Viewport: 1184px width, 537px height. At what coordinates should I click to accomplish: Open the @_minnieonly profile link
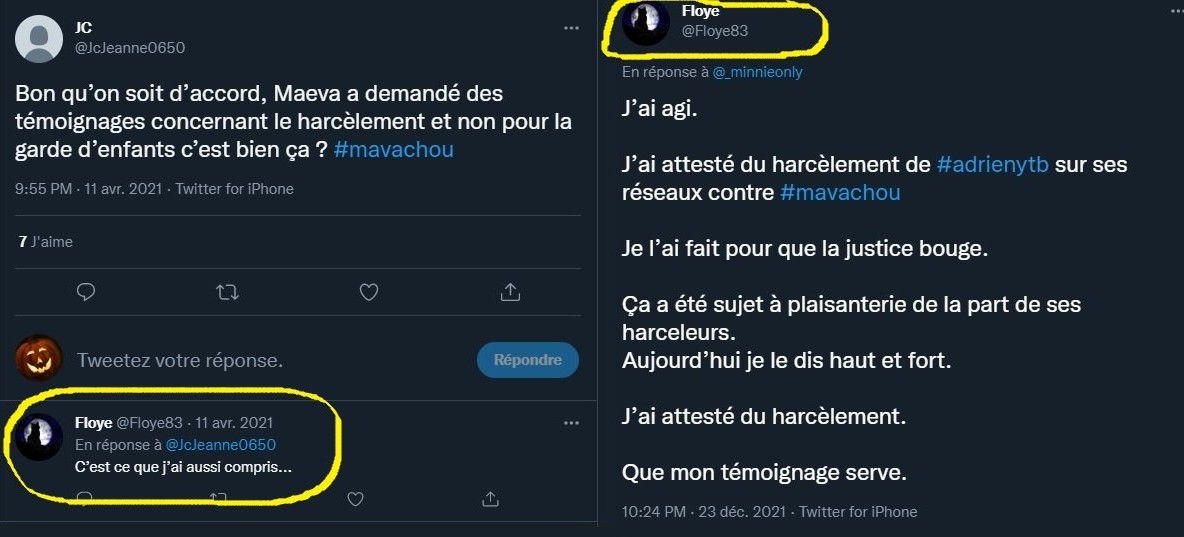(757, 72)
